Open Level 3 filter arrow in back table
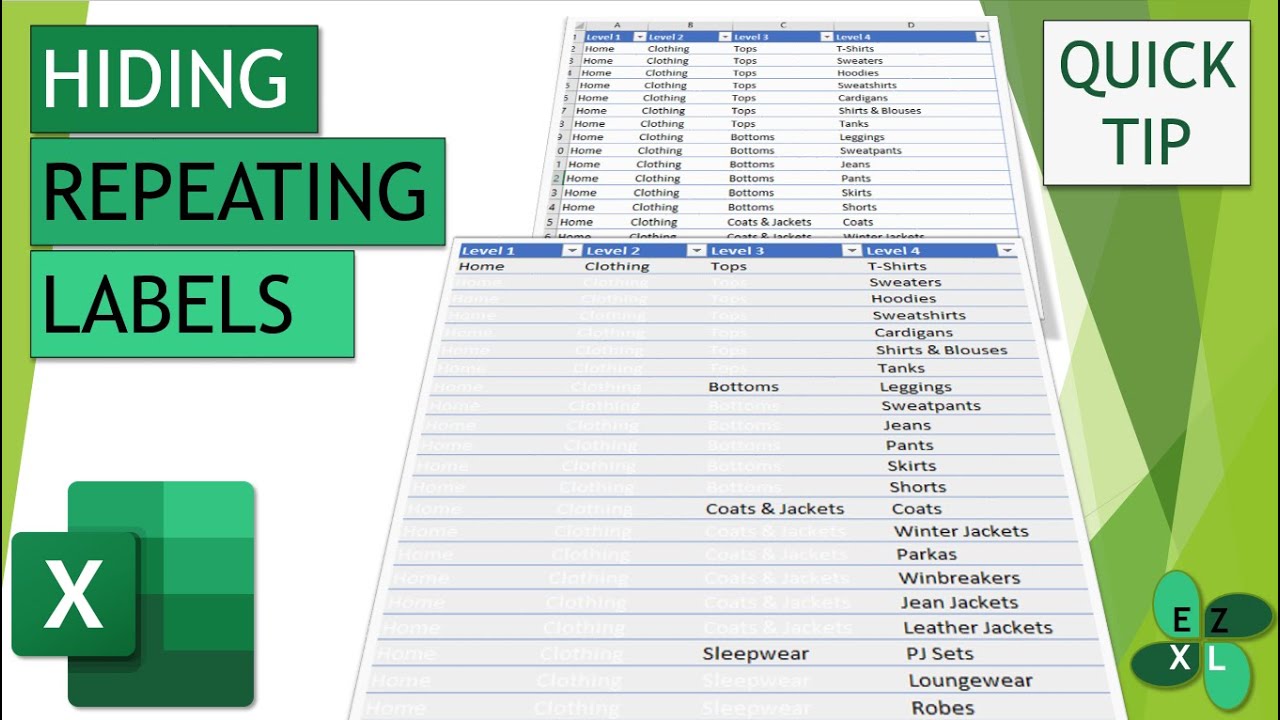The height and width of the screenshot is (720, 1280). coord(826,37)
